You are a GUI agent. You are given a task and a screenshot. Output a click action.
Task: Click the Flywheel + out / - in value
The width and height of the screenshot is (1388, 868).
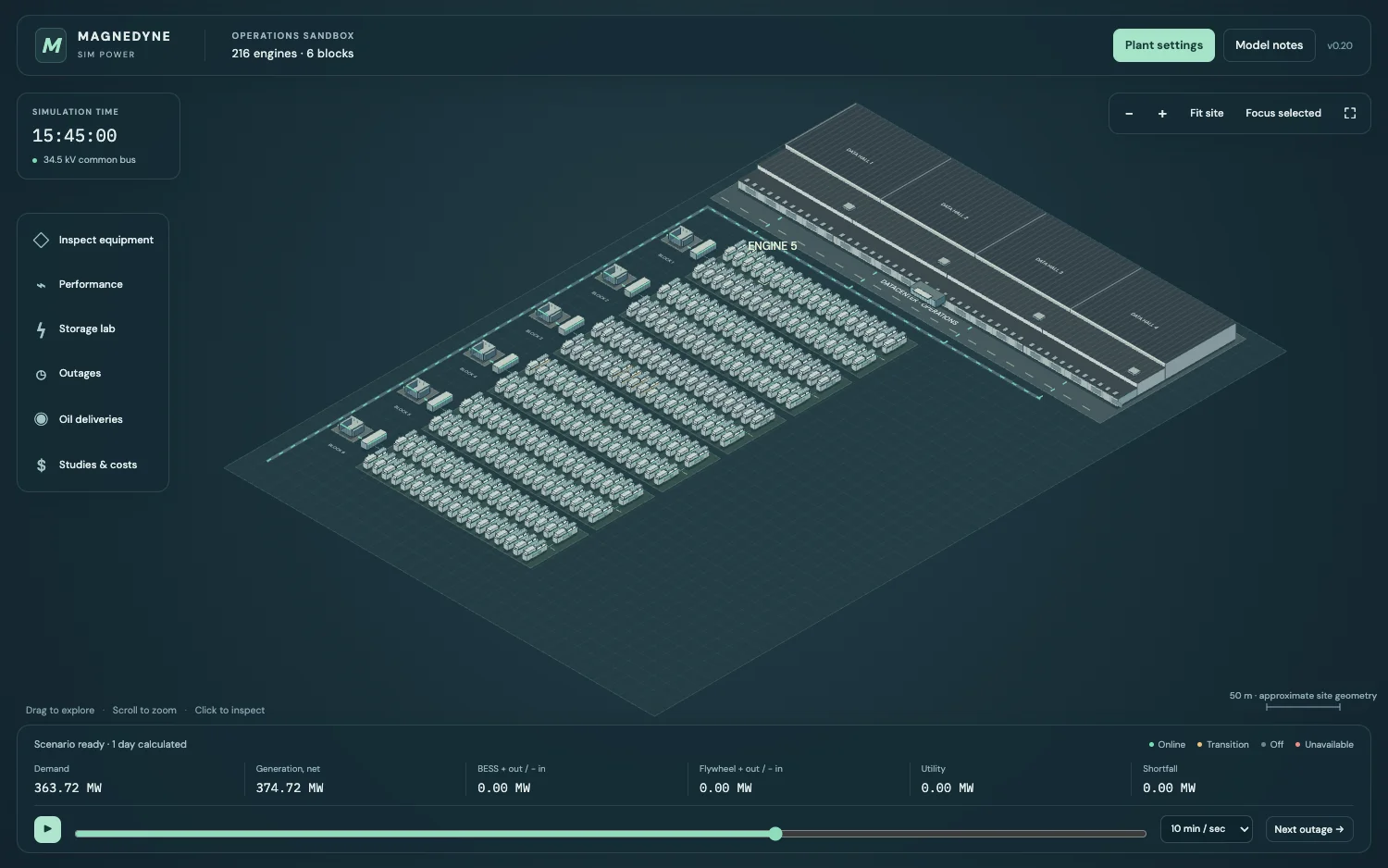pos(725,788)
